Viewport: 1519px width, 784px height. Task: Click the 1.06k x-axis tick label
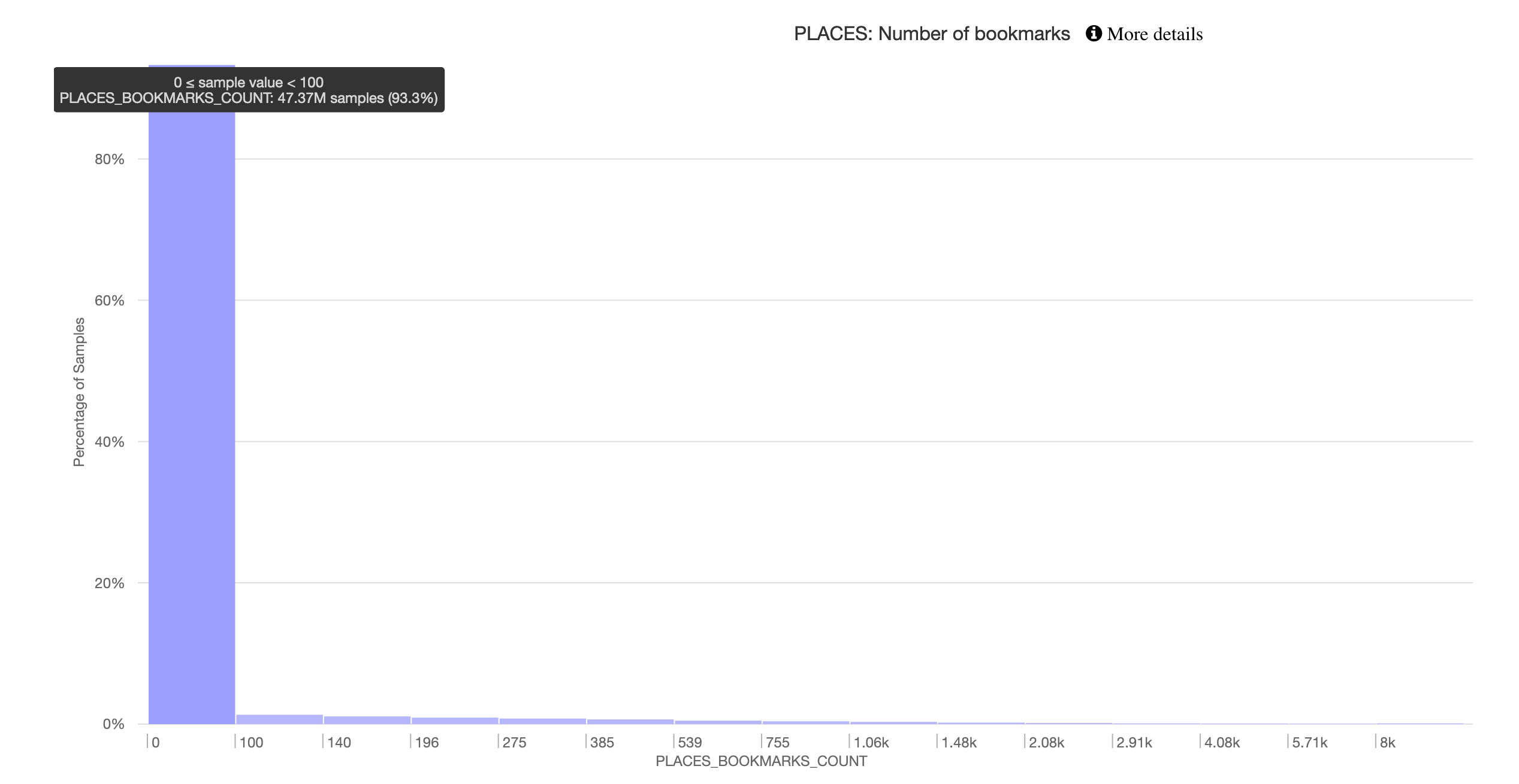[871, 743]
